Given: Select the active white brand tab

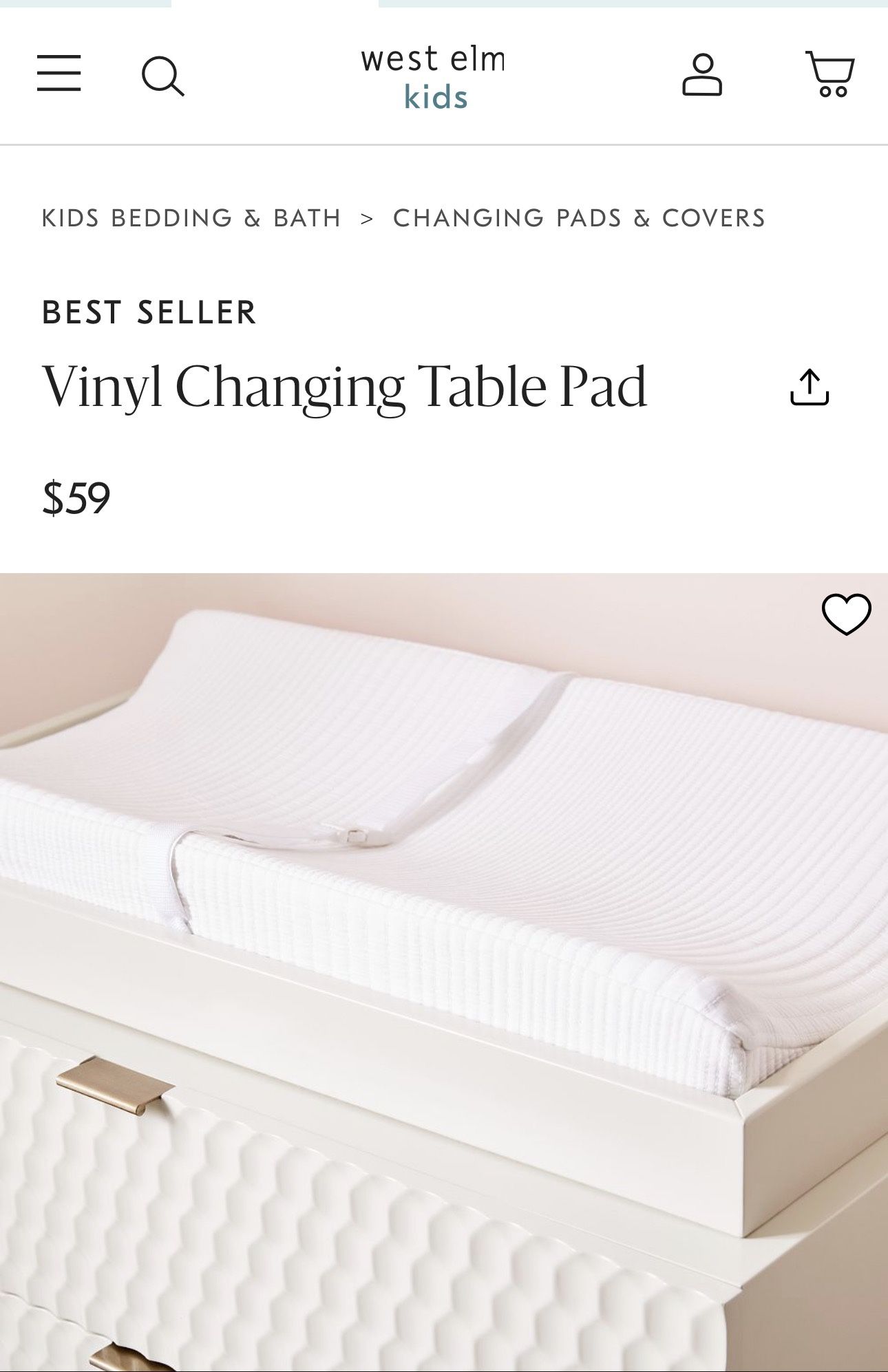Looking at the screenshot, I should [x=275, y=3].
